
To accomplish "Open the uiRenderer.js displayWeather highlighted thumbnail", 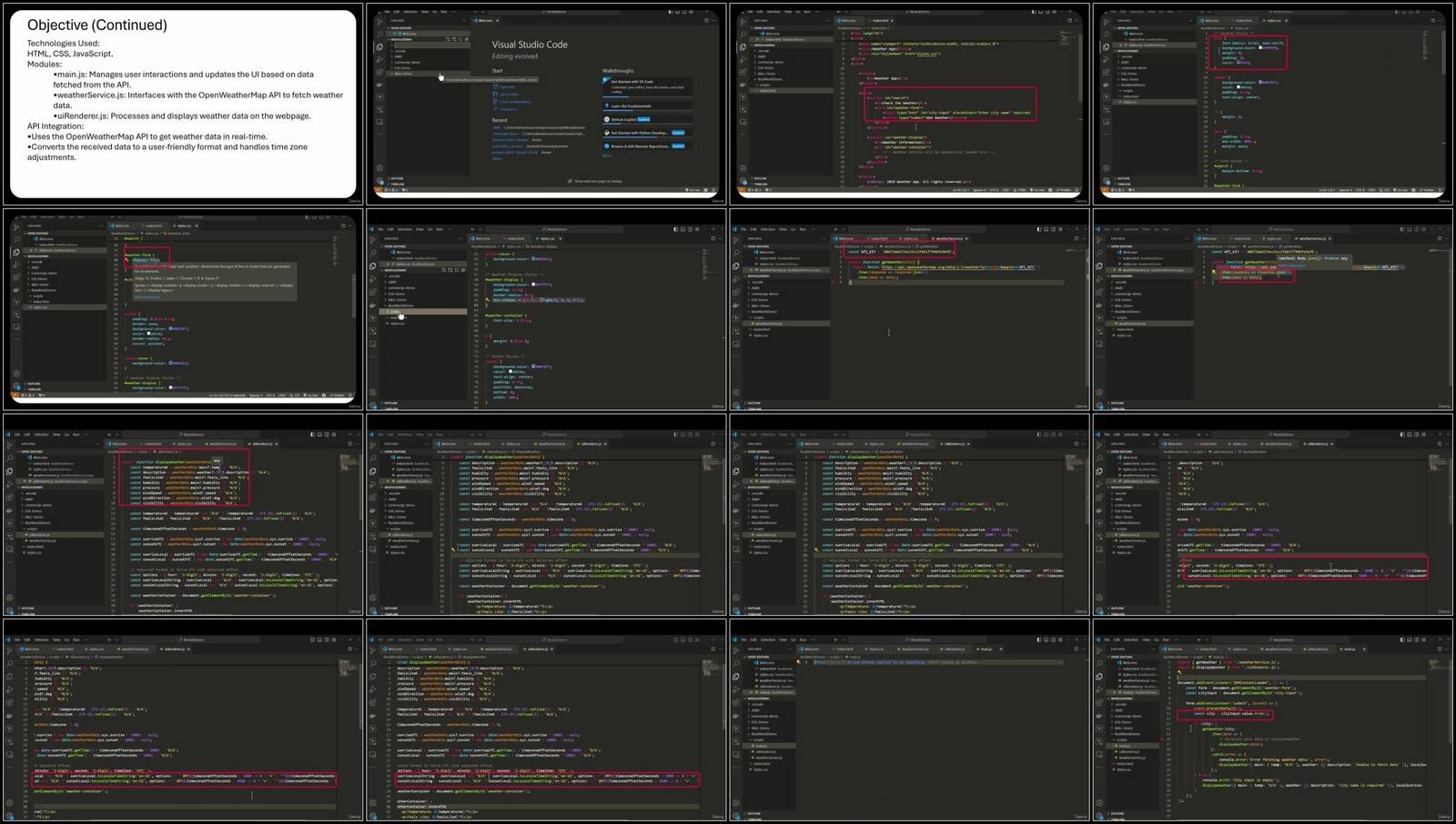I will (183, 515).
